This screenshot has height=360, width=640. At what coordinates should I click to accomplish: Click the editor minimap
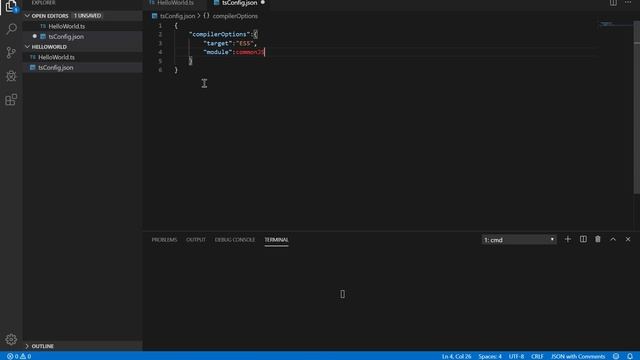[x=615, y=24]
